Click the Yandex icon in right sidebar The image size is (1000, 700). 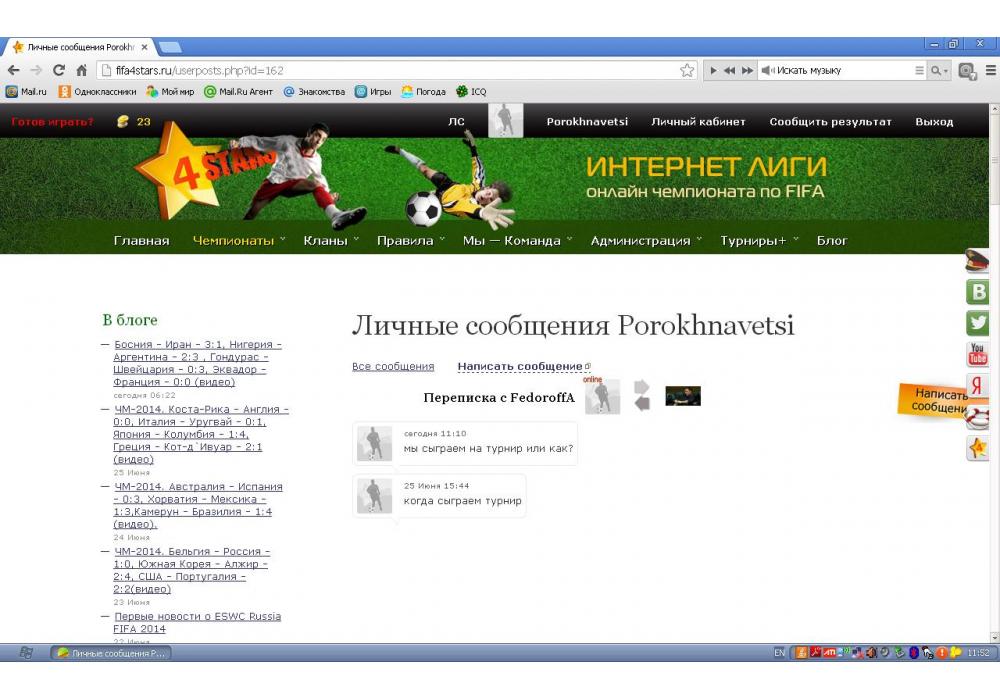click(977, 386)
